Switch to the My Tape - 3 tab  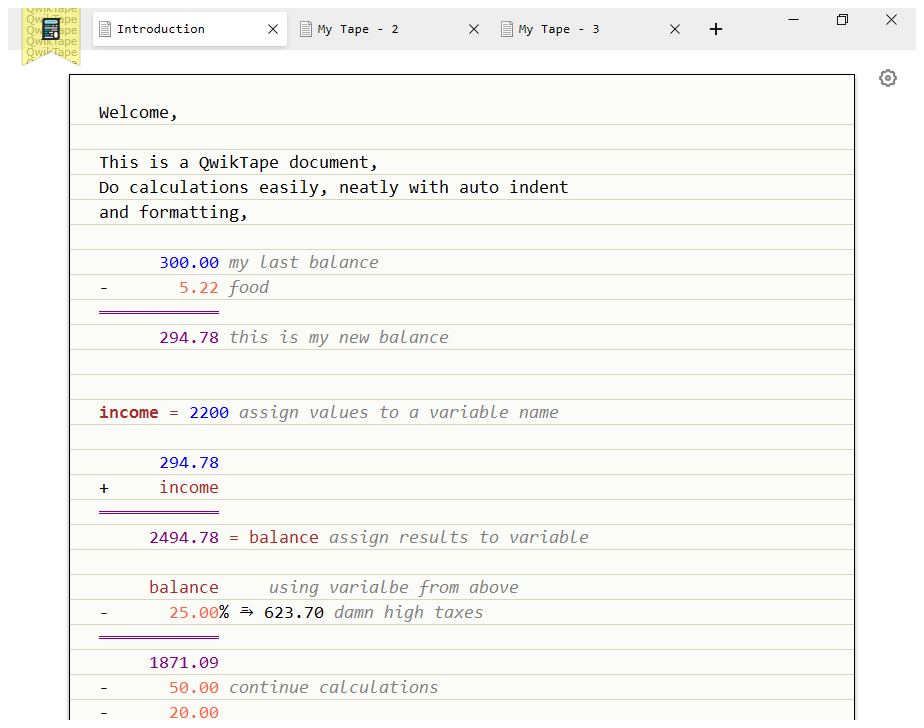click(x=559, y=30)
